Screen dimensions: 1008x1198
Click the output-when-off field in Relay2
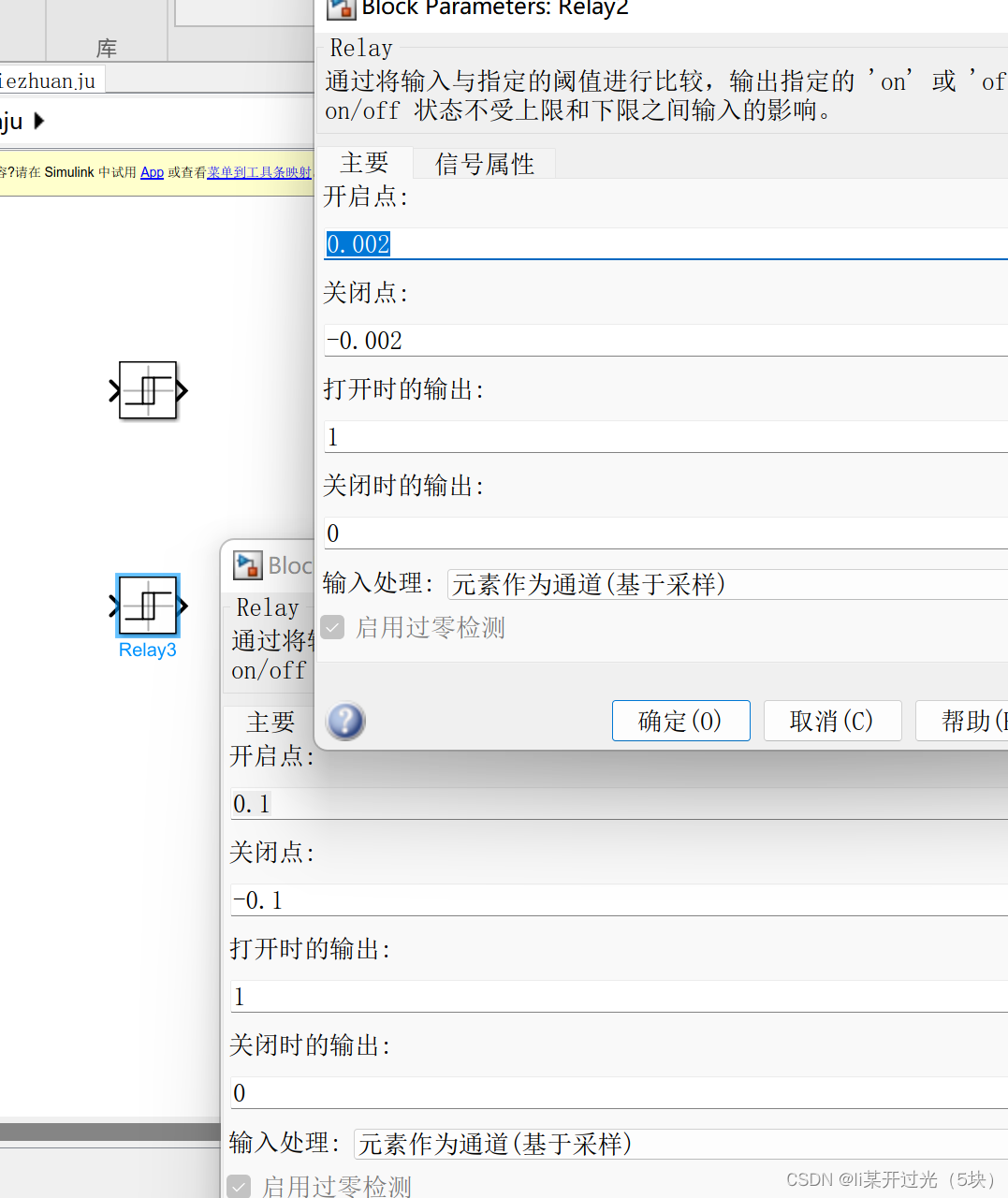pyautogui.click(x=665, y=533)
